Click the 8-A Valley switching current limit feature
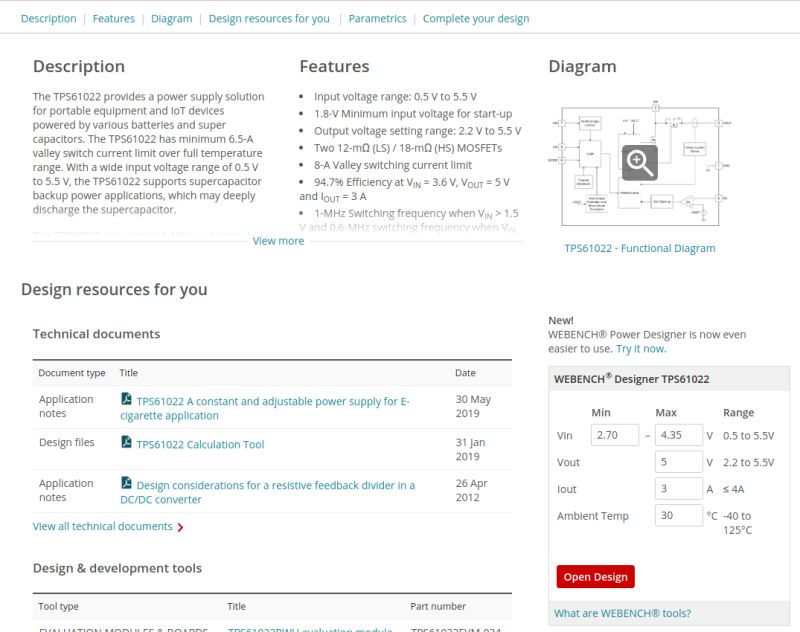 tap(393, 165)
